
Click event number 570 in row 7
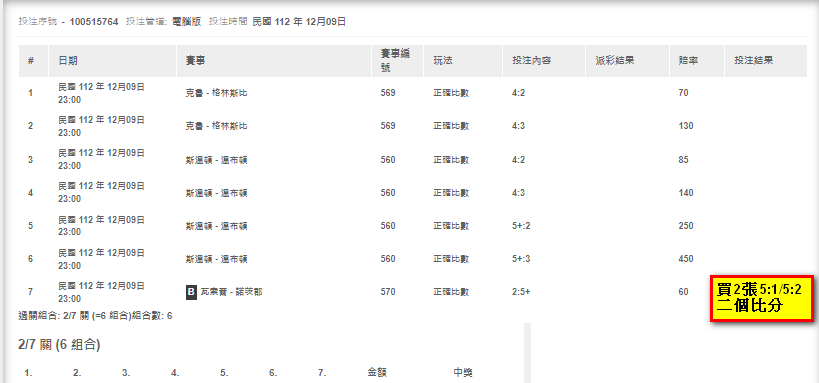(388, 292)
